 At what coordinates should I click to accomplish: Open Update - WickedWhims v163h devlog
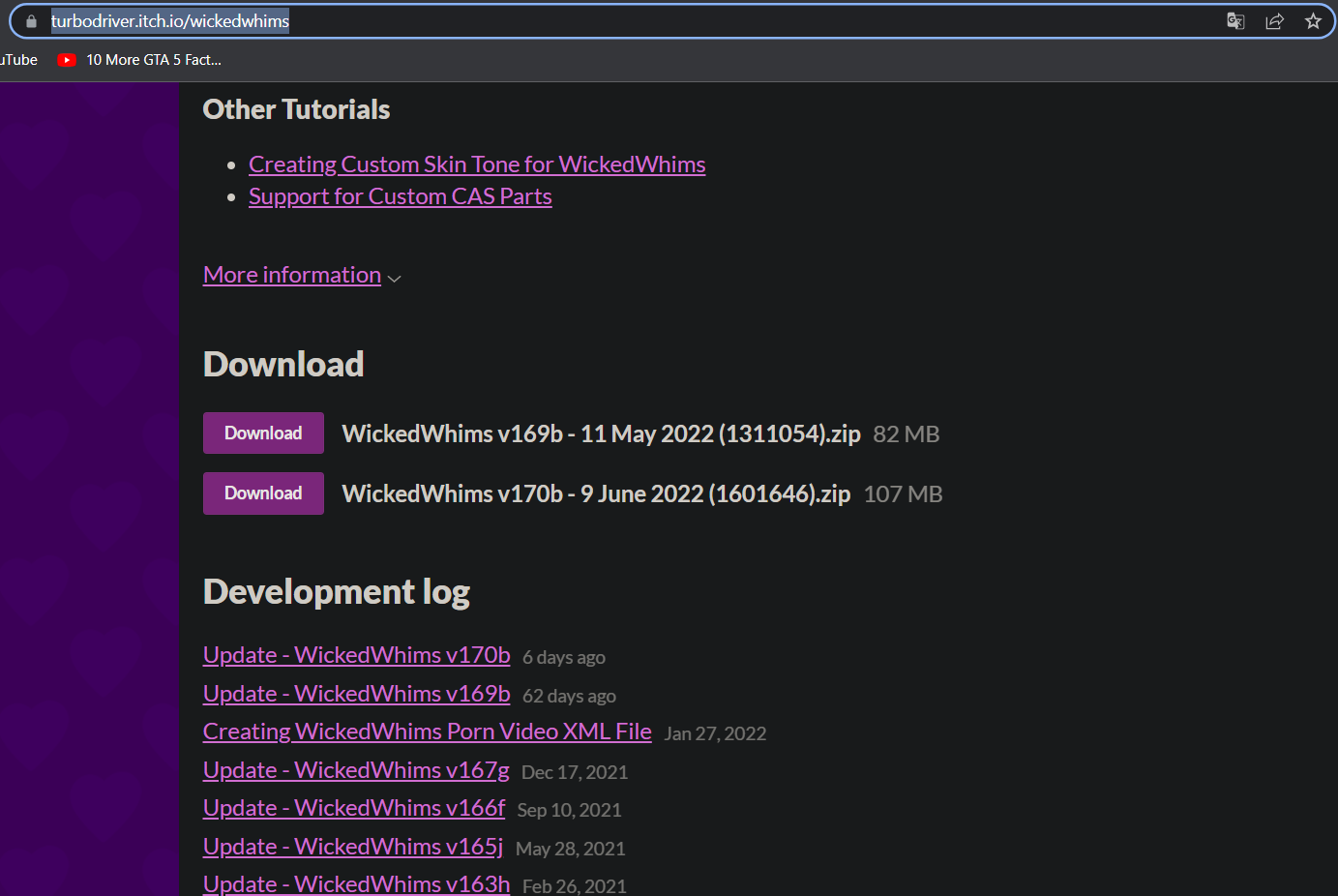(x=356, y=883)
